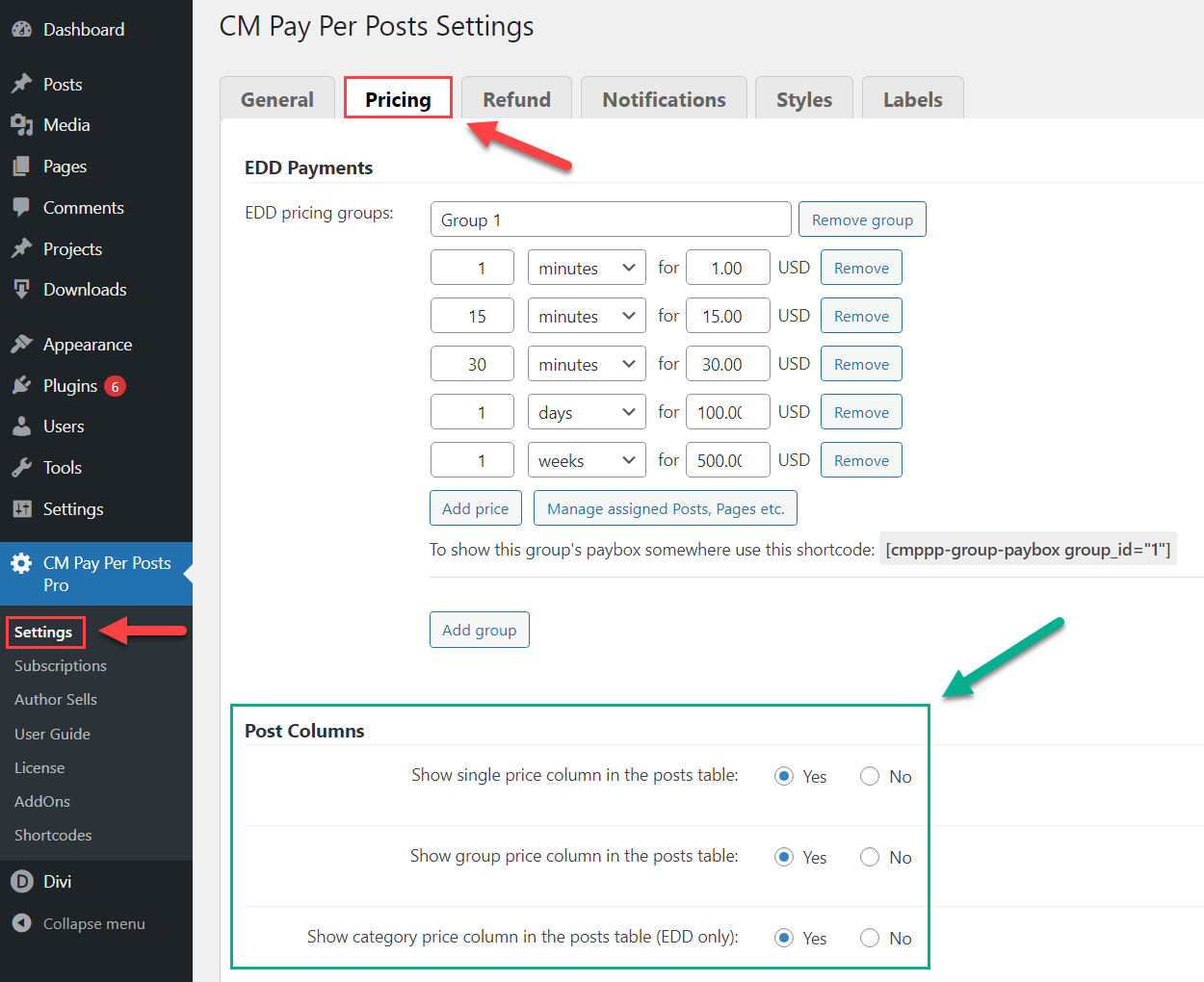Edit the 500.00 price field
Image resolution: width=1204 pixels, height=982 pixels.
click(x=727, y=460)
